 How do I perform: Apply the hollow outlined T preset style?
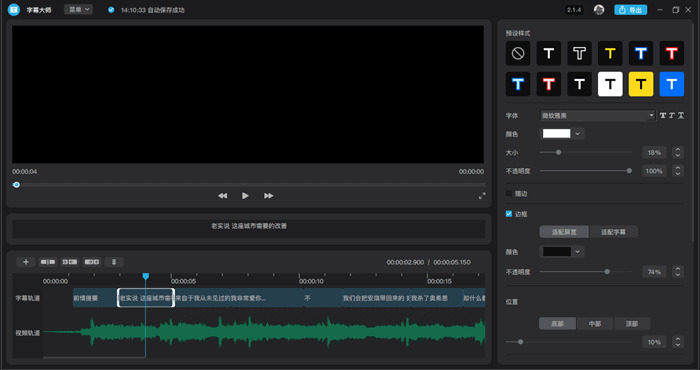(579, 53)
